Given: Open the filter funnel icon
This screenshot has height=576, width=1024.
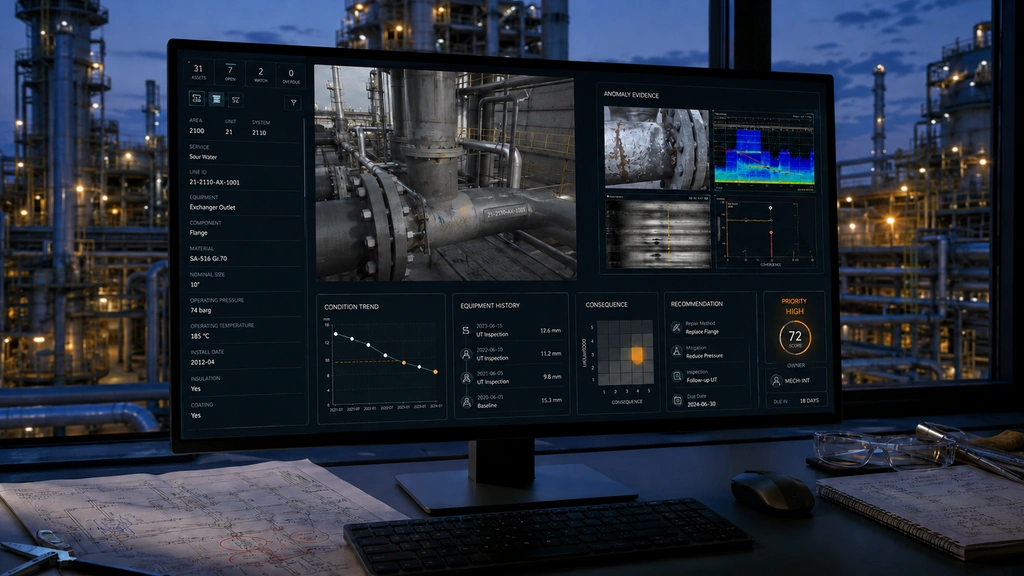Looking at the screenshot, I should coord(293,102).
